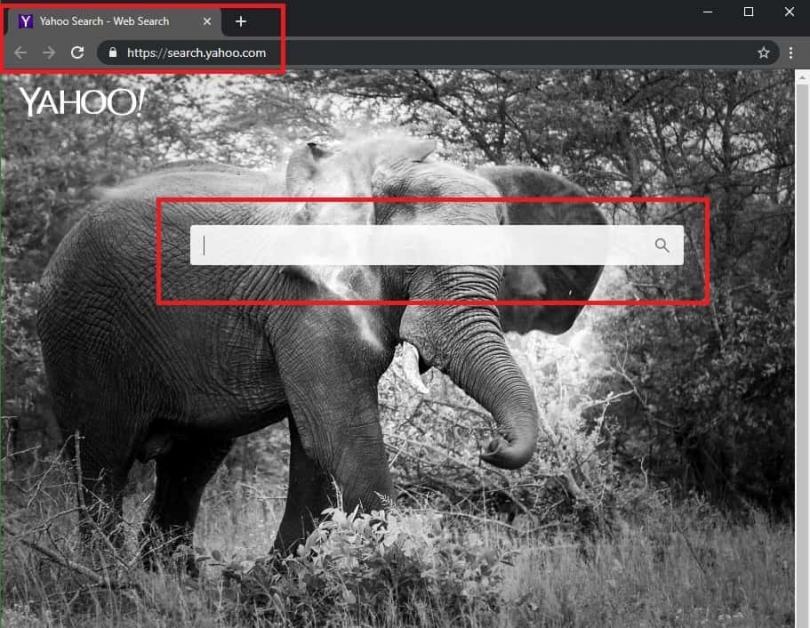Click the page's vertical scrollbar

pyautogui.click(x=802, y=349)
